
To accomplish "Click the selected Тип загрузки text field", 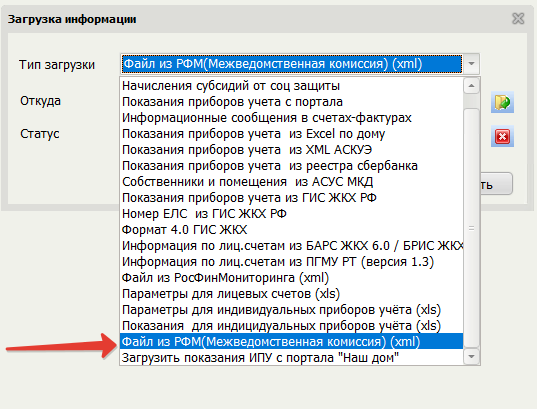I will tap(292, 64).
